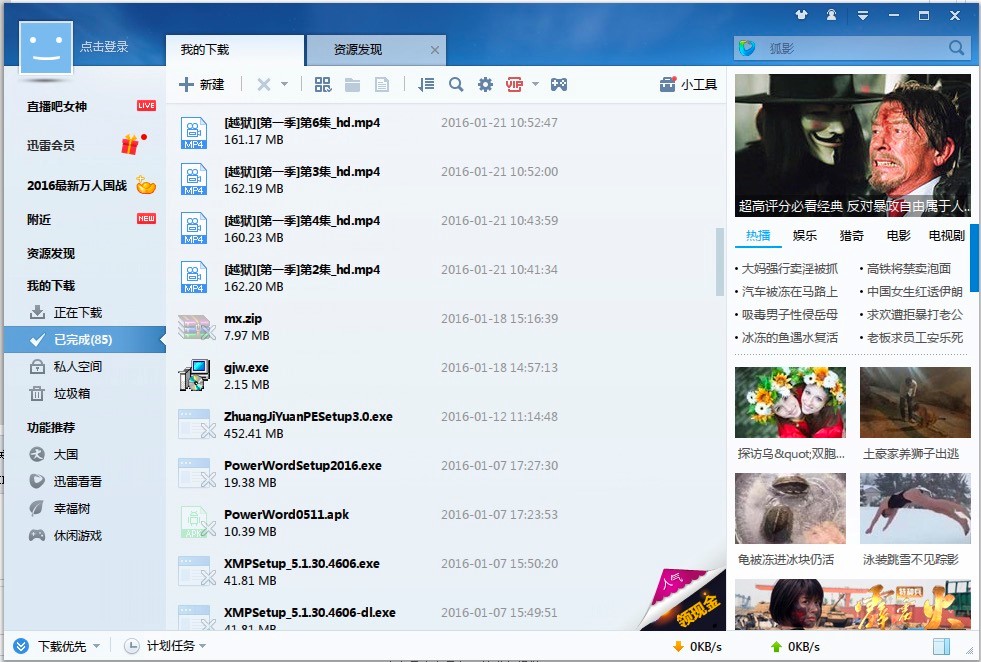Click the gjw.exe installer icon
This screenshot has width=981, height=662.
(x=193, y=375)
